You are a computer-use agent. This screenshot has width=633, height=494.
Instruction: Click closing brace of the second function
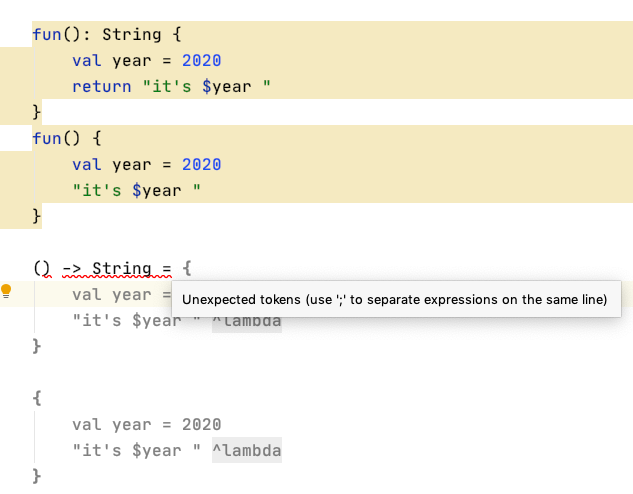(x=37, y=216)
